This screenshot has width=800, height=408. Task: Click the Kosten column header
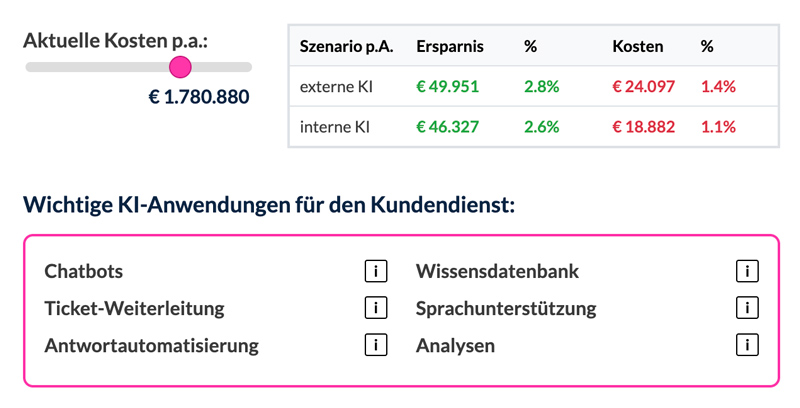(636, 47)
